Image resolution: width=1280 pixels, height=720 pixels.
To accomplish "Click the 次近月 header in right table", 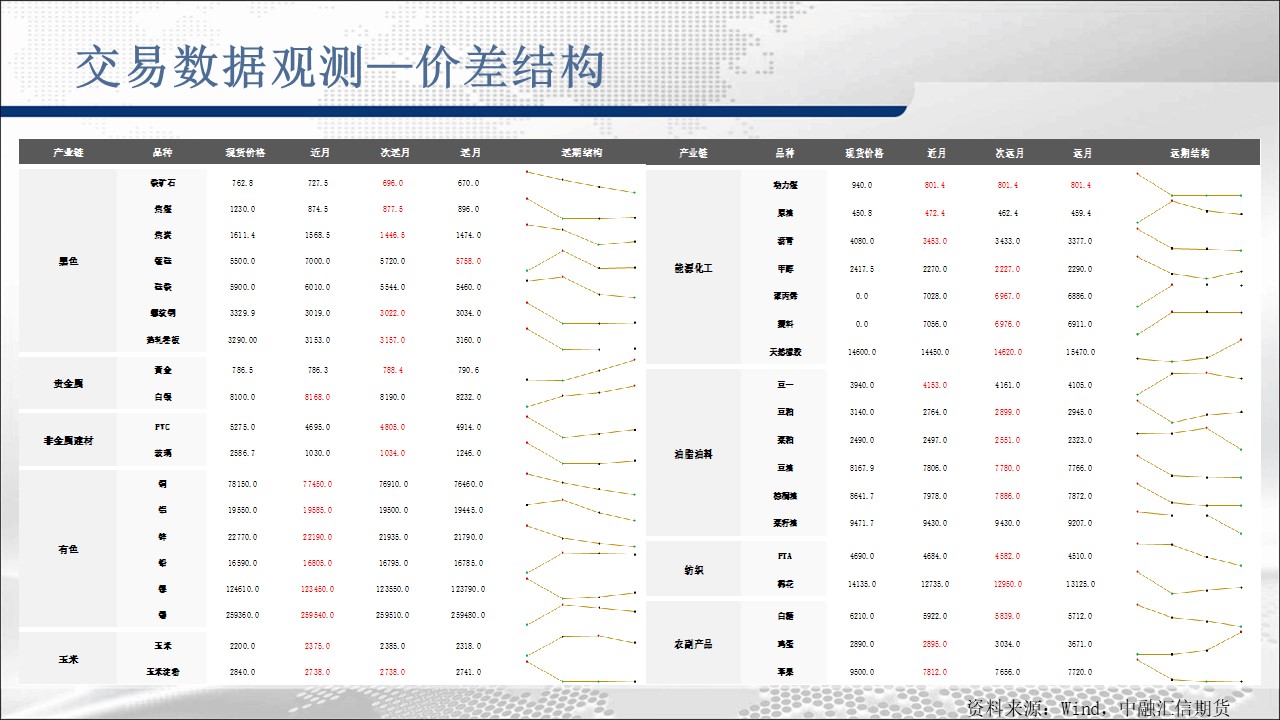I will point(1009,153).
